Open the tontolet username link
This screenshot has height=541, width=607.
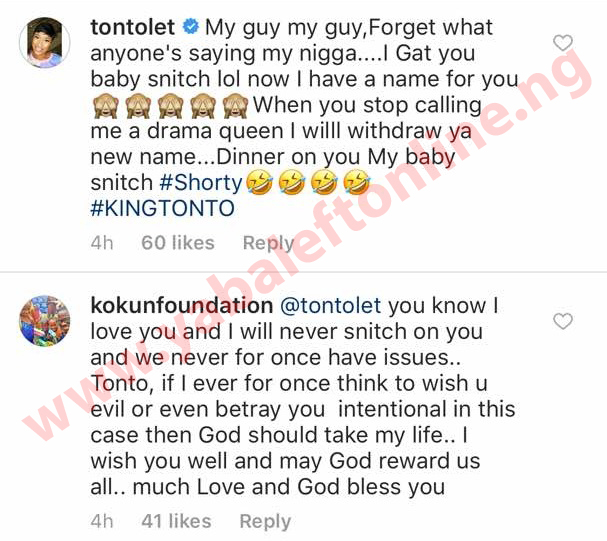(133, 27)
